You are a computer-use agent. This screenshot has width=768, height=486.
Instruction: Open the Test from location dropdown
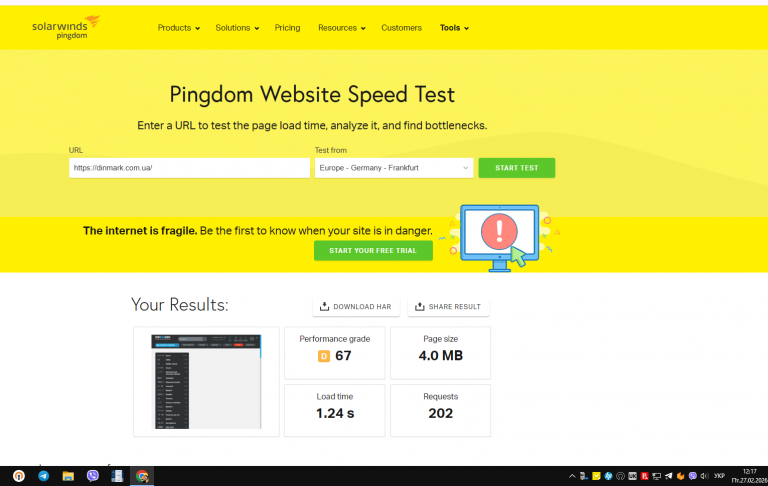(394, 168)
